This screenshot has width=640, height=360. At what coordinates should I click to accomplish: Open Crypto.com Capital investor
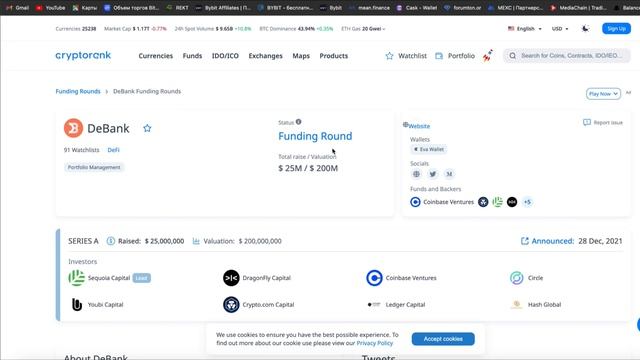(x=268, y=304)
